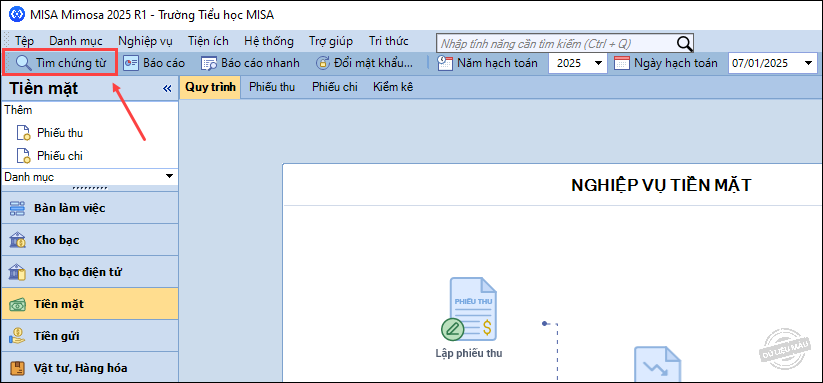Viewport: 823px width, 383px height.
Task: Click the NGHIỆP VỤ TIỀN MẶT heading
Action: (x=661, y=185)
